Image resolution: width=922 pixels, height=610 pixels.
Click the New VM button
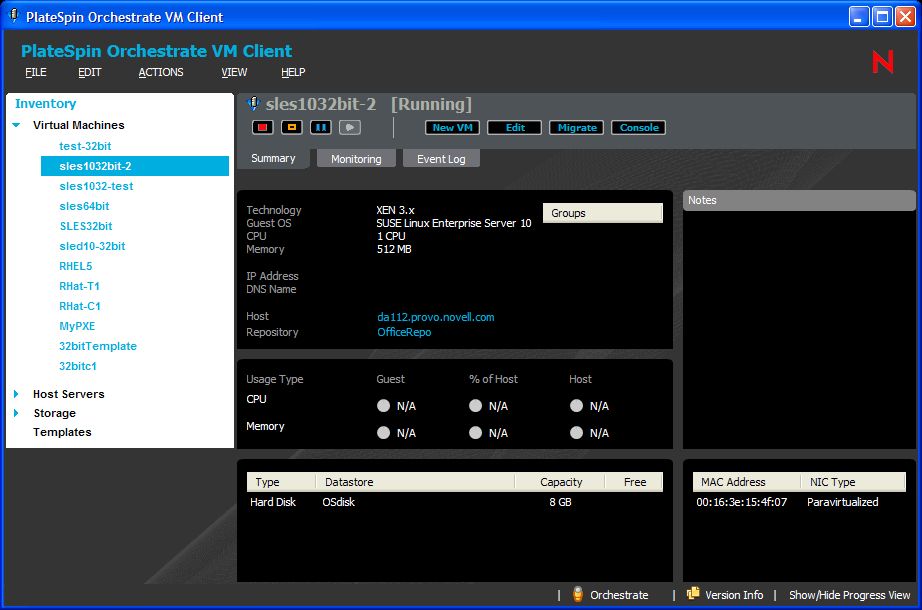coord(453,128)
